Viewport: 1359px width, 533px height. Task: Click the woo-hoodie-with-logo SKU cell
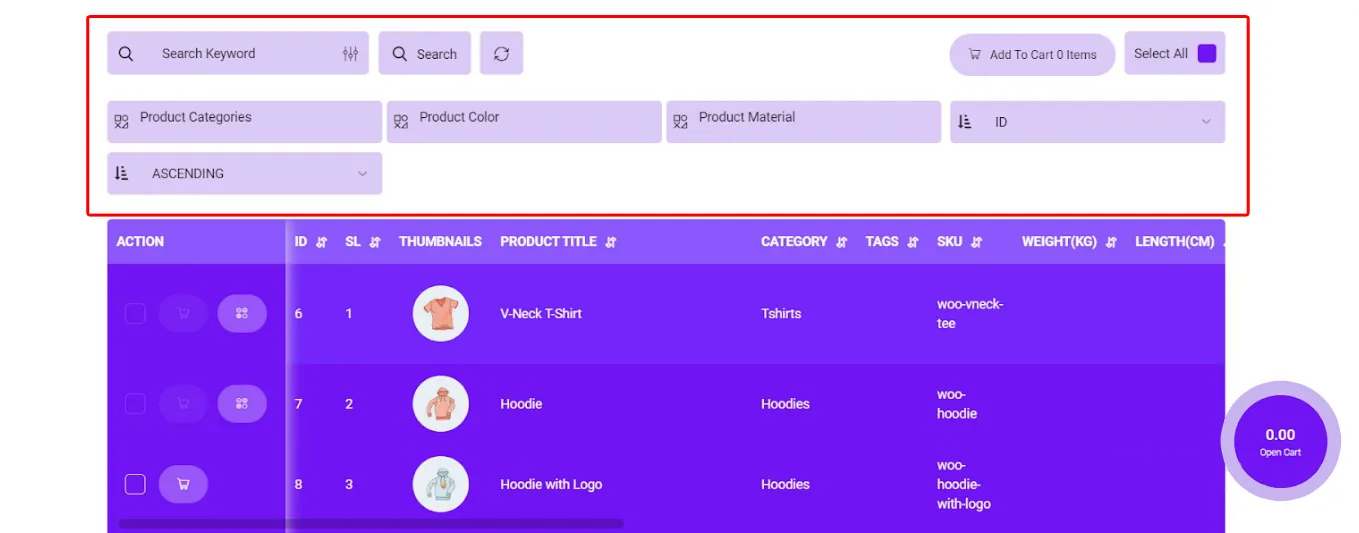pos(964,485)
